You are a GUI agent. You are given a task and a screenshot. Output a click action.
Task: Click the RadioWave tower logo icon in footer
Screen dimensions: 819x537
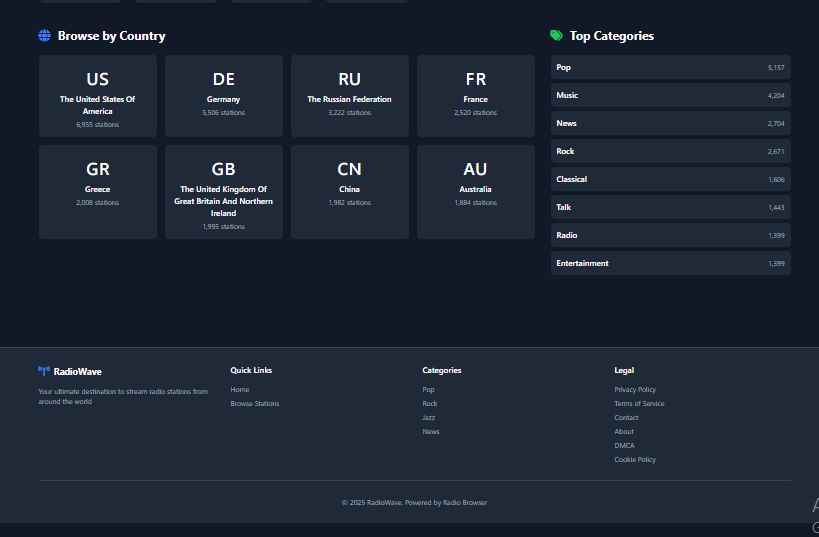tap(43, 371)
